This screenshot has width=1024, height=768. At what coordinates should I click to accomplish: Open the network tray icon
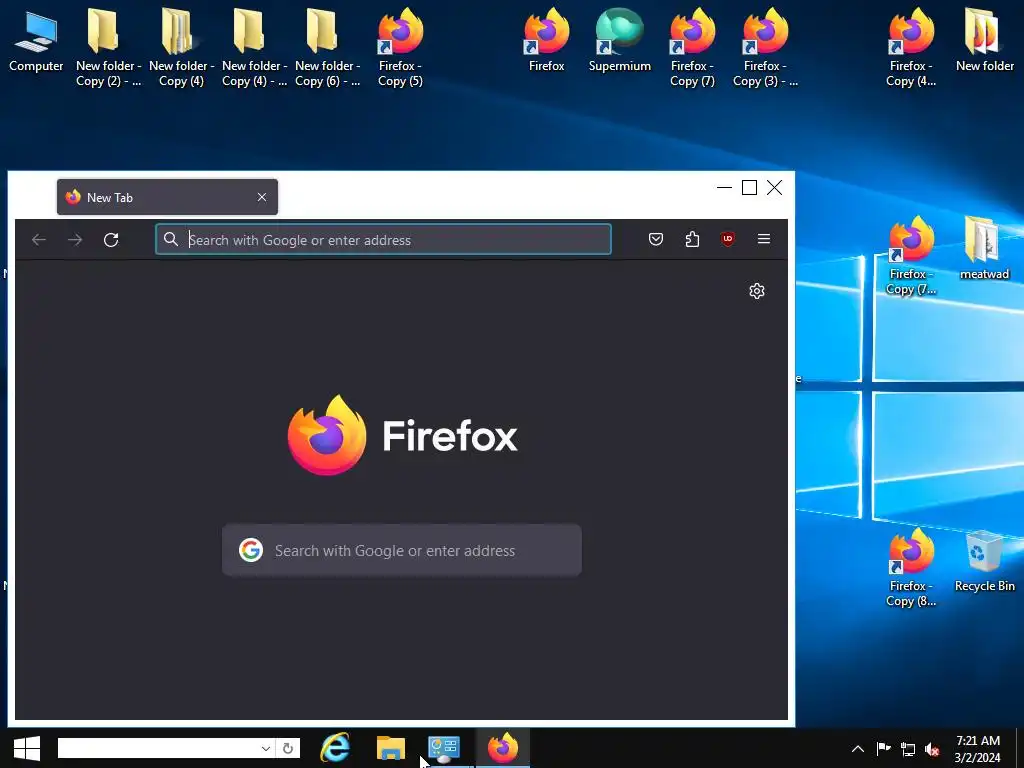(908, 749)
